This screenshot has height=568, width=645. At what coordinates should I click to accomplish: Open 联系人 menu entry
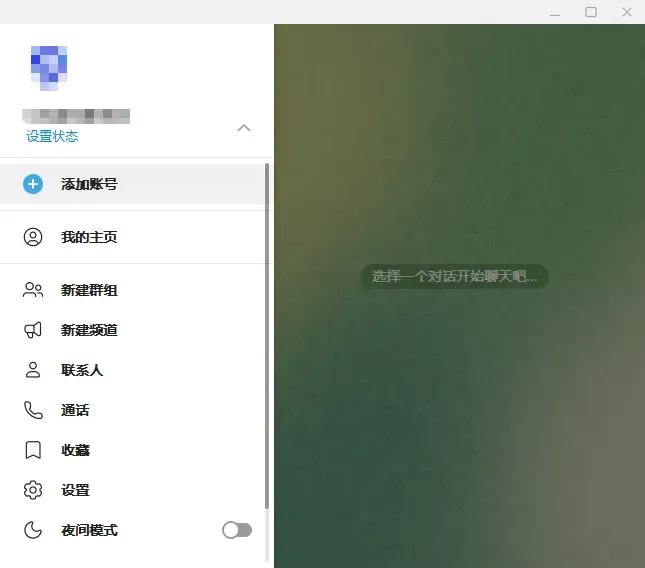click(132, 370)
